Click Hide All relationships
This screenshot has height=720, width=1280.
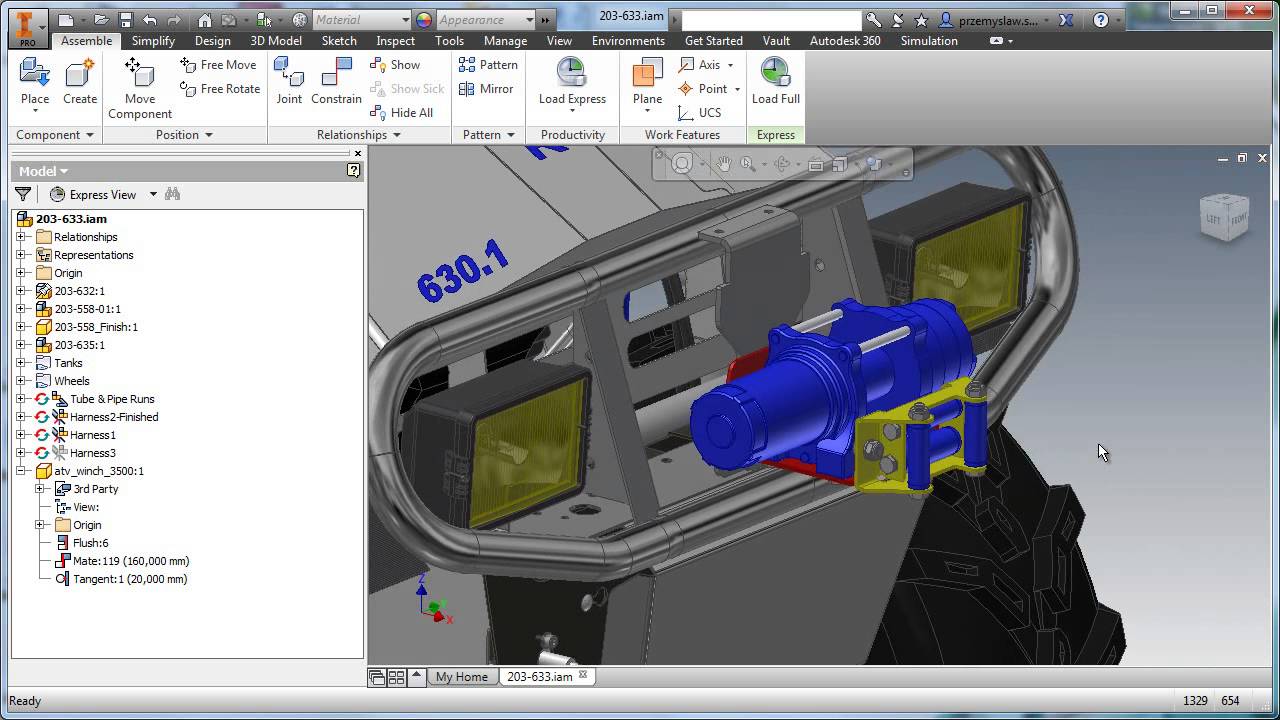[x=401, y=113]
